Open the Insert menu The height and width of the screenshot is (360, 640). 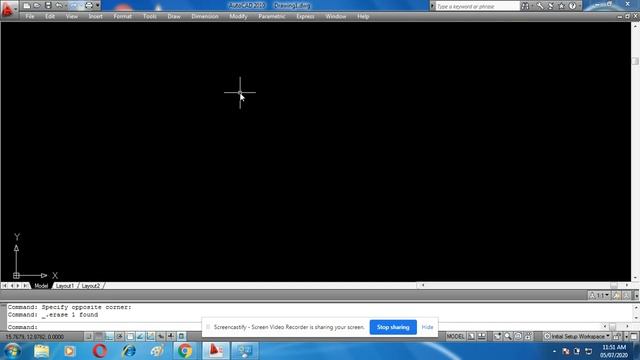(96, 16)
